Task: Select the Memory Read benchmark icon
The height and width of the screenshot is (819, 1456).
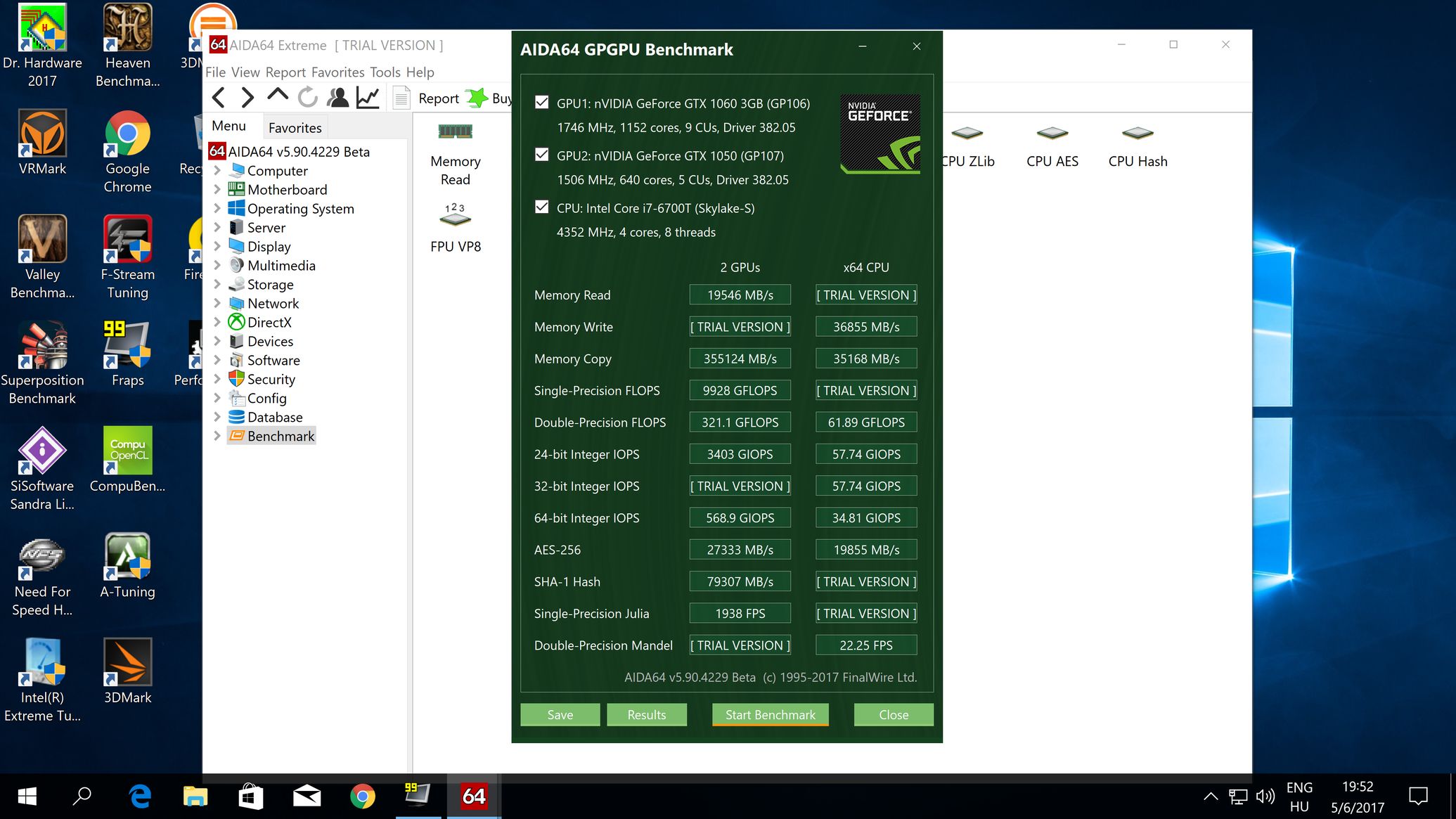Action: pyautogui.click(x=455, y=153)
